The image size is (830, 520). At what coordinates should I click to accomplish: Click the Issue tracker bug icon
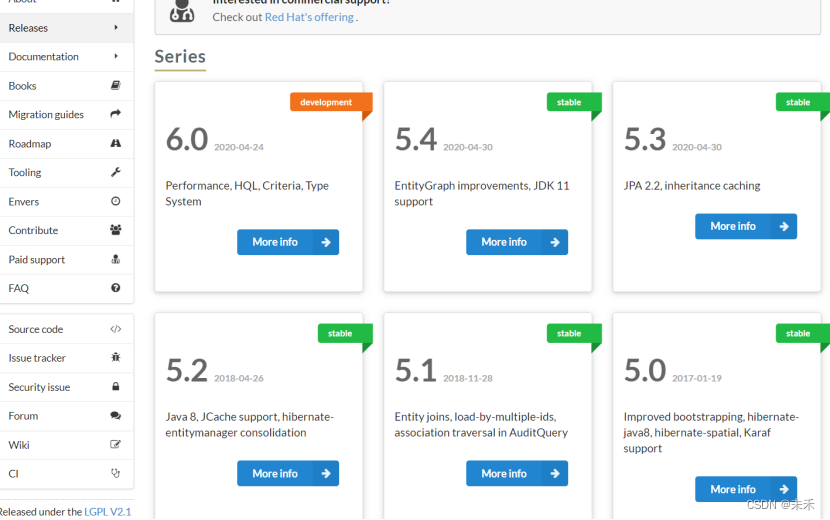[x=115, y=357]
